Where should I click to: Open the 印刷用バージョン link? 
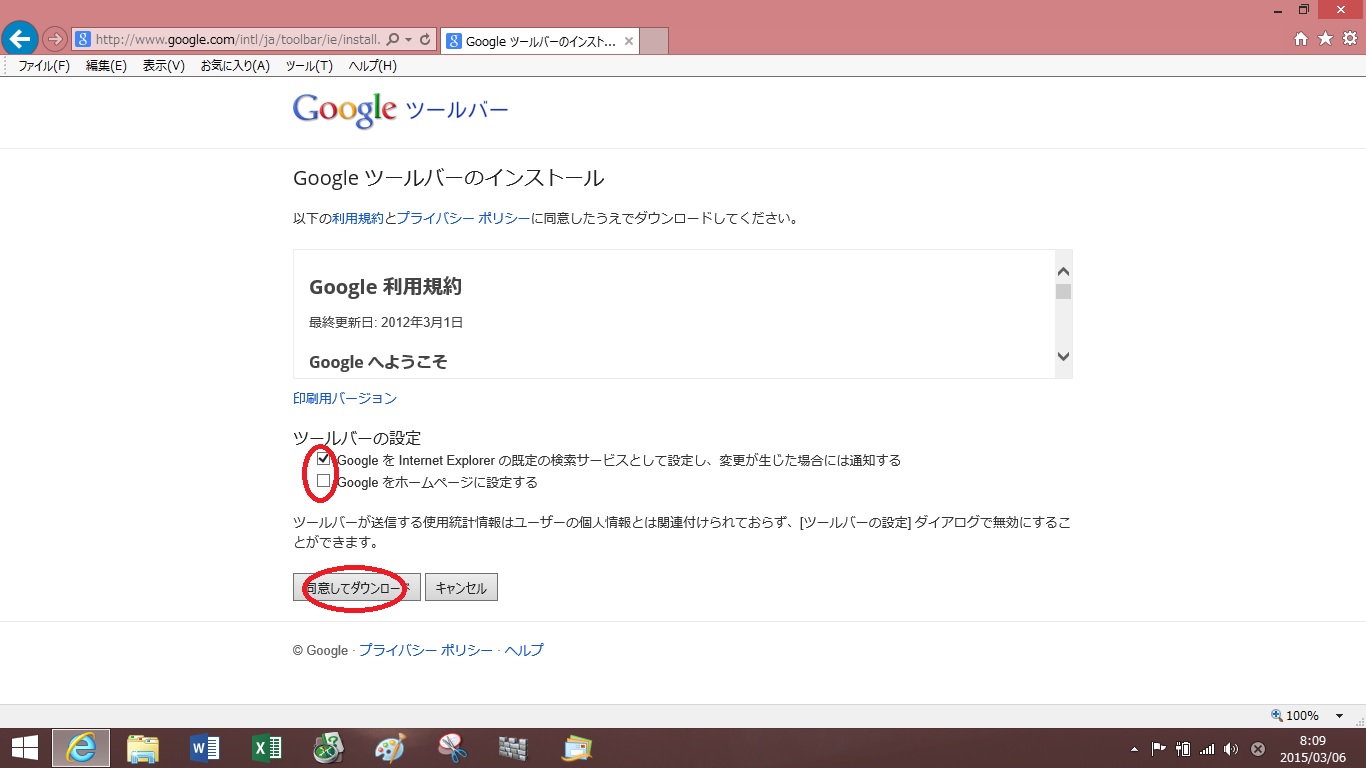pos(345,398)
